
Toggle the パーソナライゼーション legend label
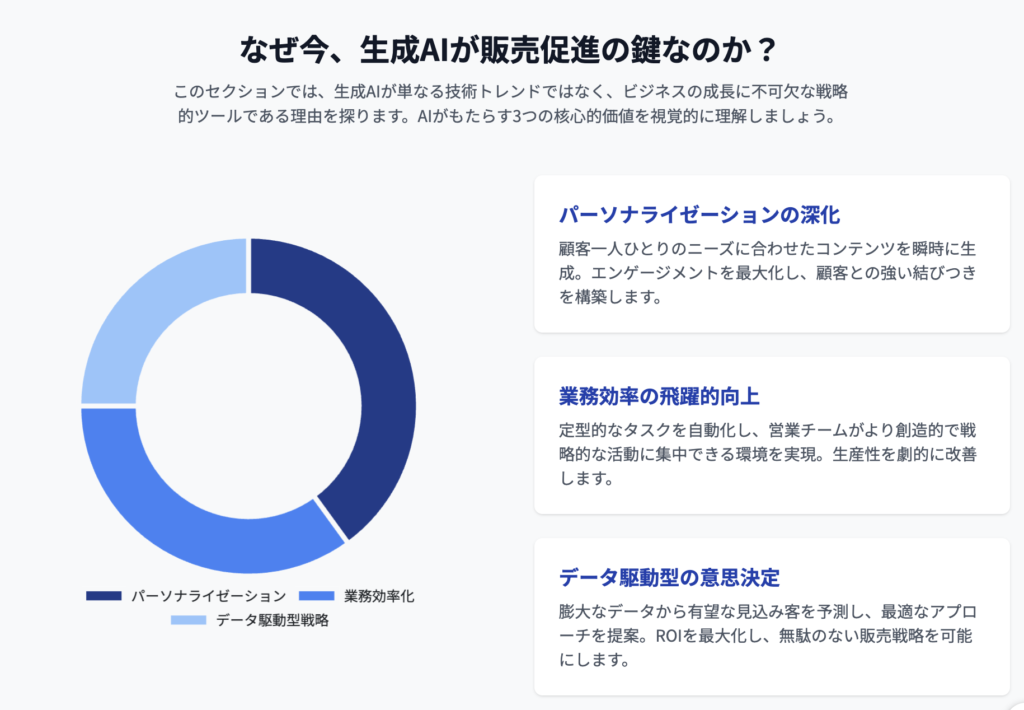tap(208, 596)
